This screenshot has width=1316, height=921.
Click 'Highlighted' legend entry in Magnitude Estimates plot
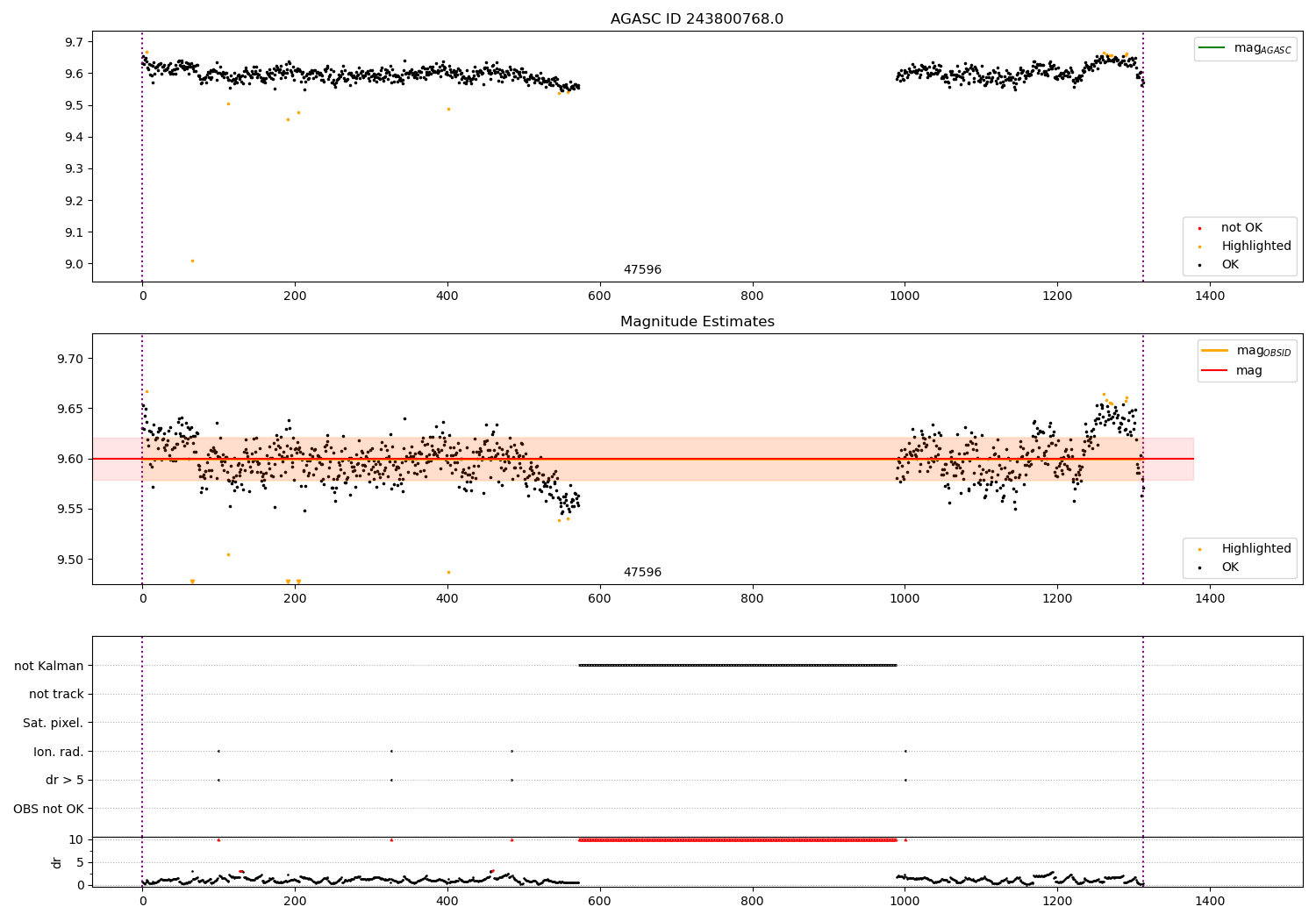click(1256, 548)
